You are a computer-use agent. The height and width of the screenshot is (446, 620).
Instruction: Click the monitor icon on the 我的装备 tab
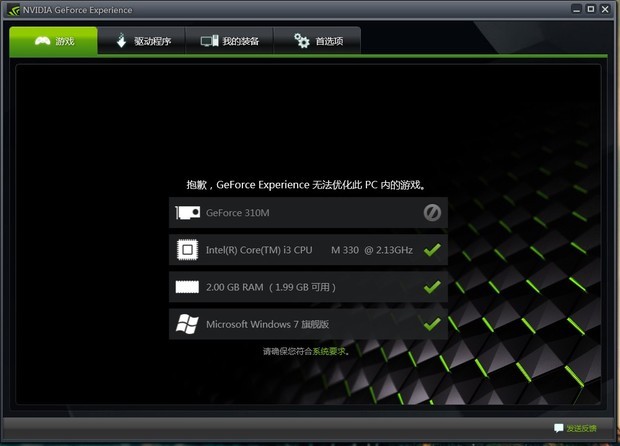point(209,41)
